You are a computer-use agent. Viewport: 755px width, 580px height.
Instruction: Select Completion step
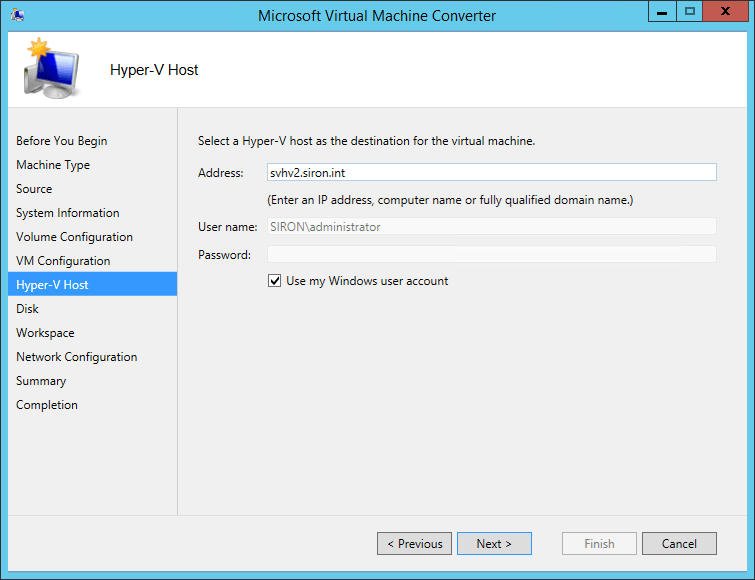(x=47, y=405)
